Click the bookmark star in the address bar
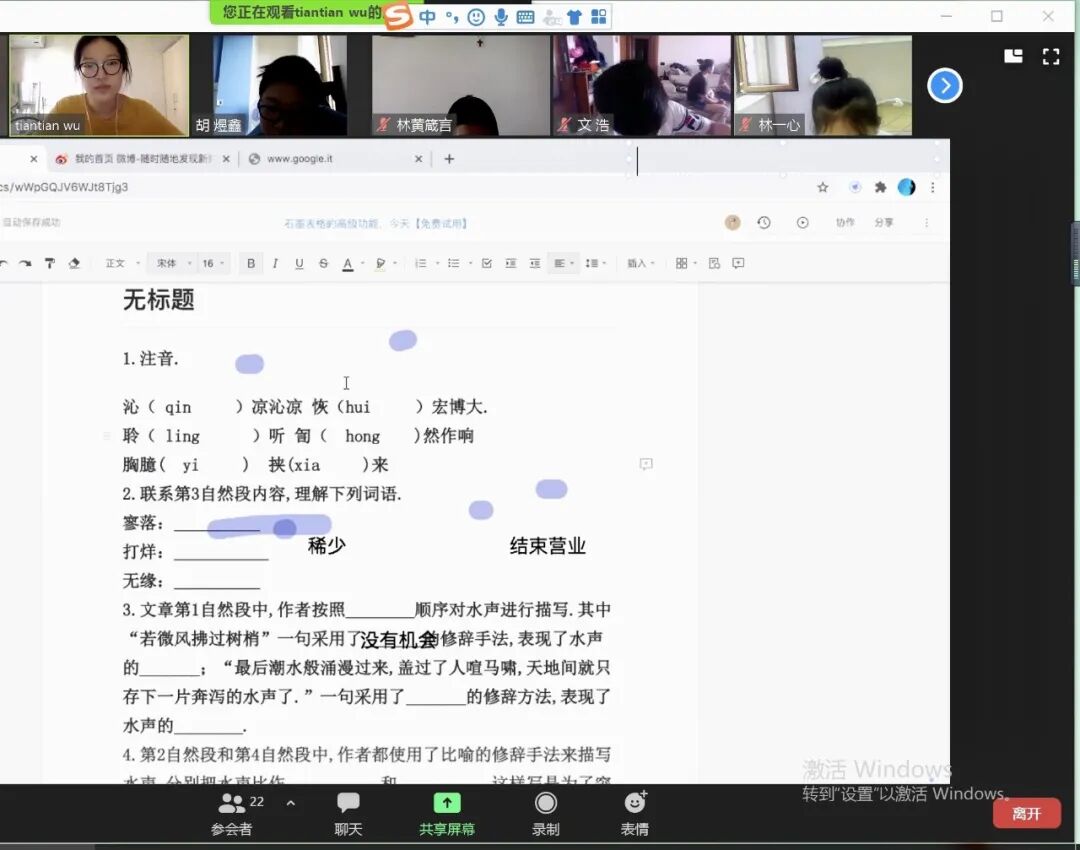 (822, 187)
